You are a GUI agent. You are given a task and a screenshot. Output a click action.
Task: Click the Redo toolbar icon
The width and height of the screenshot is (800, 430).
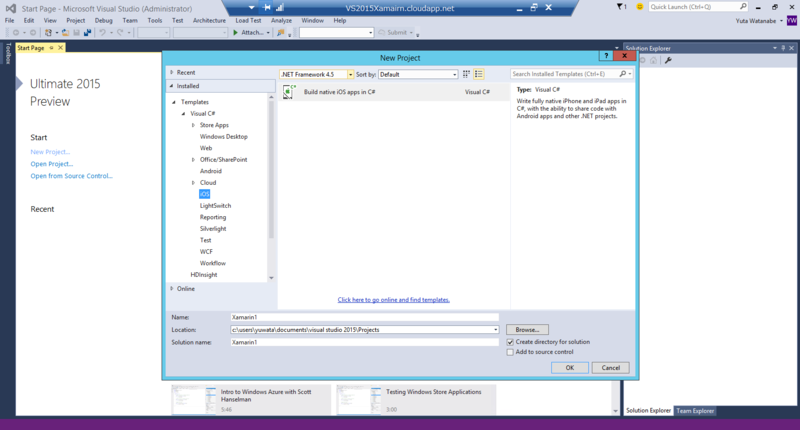coord(120,33)
